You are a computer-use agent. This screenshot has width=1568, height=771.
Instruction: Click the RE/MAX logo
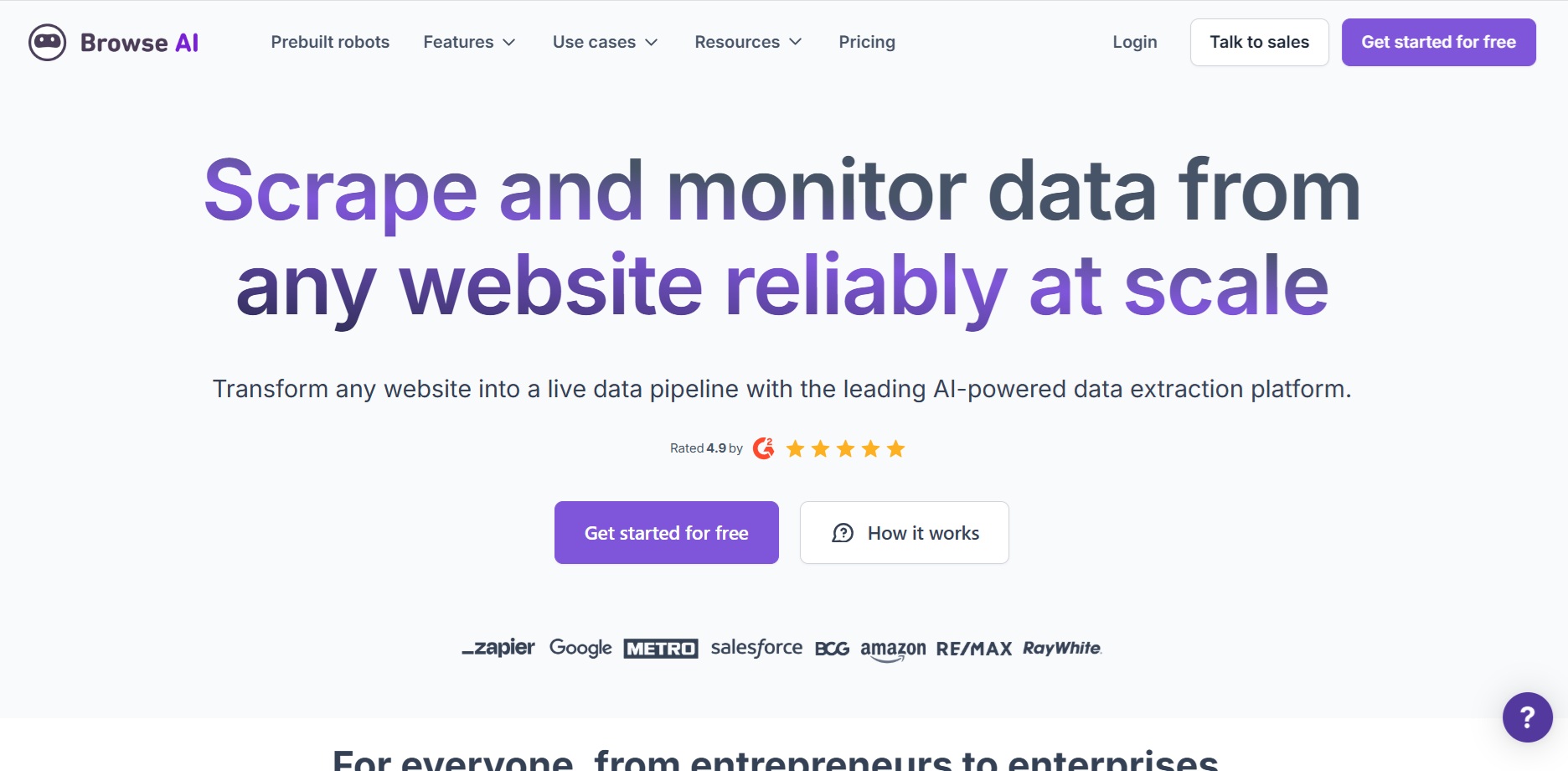(x=974, y=649)
